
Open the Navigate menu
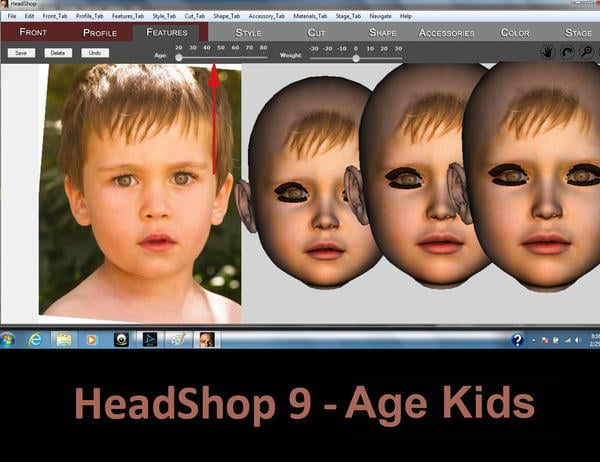pyautogui.click(x=380, y=16)
